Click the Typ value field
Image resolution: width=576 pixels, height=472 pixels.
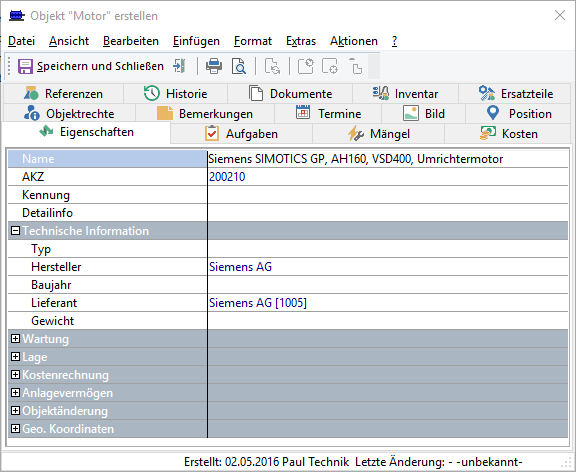[388, 249]
